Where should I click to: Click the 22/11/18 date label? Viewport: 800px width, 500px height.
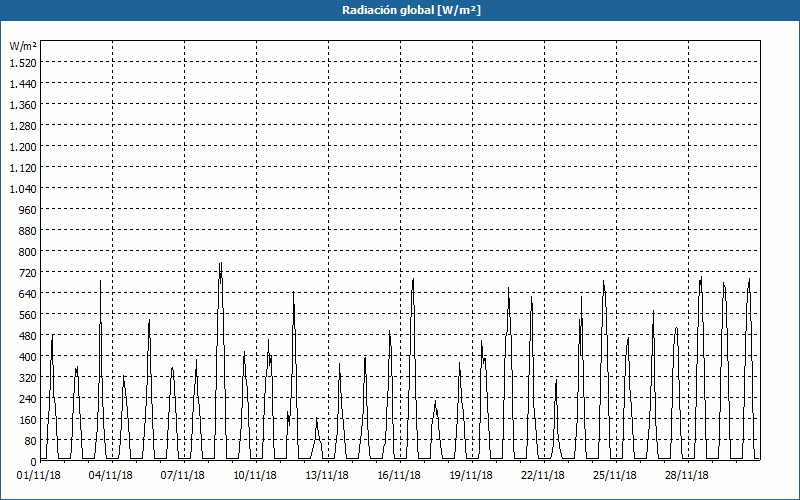tap(543, 476)
